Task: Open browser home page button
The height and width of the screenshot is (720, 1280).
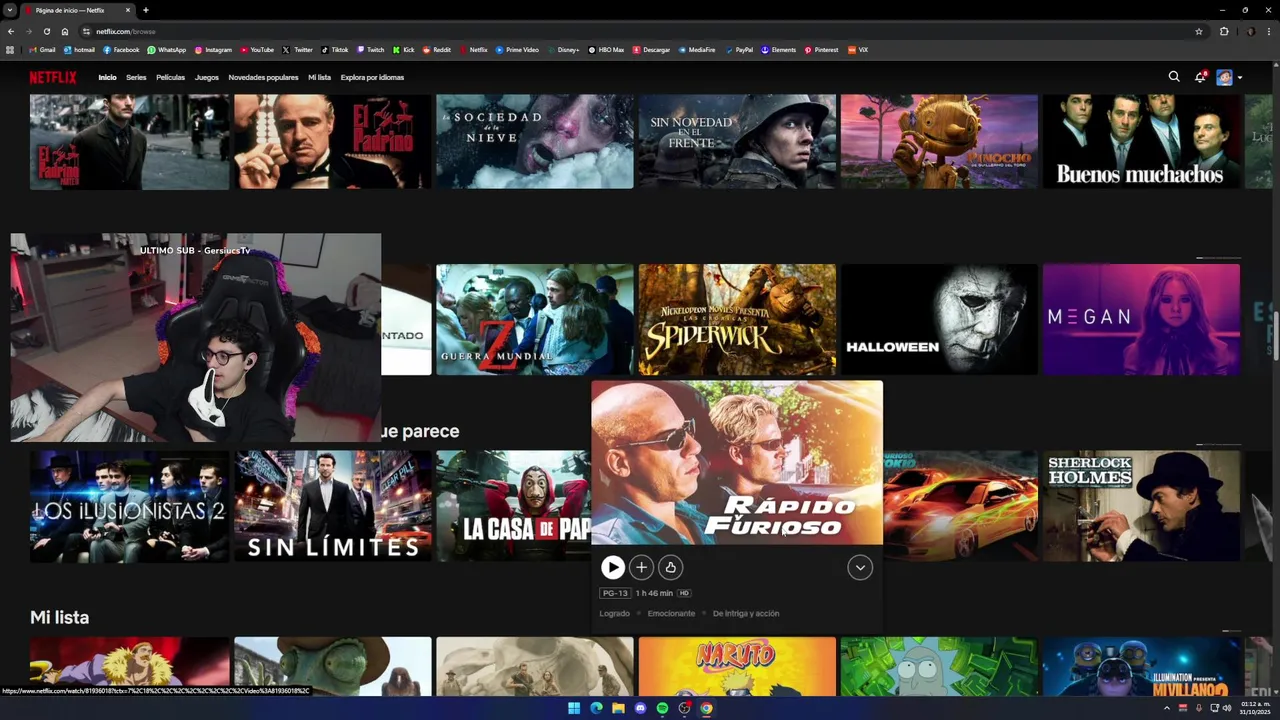Action: tap(64, 31)
